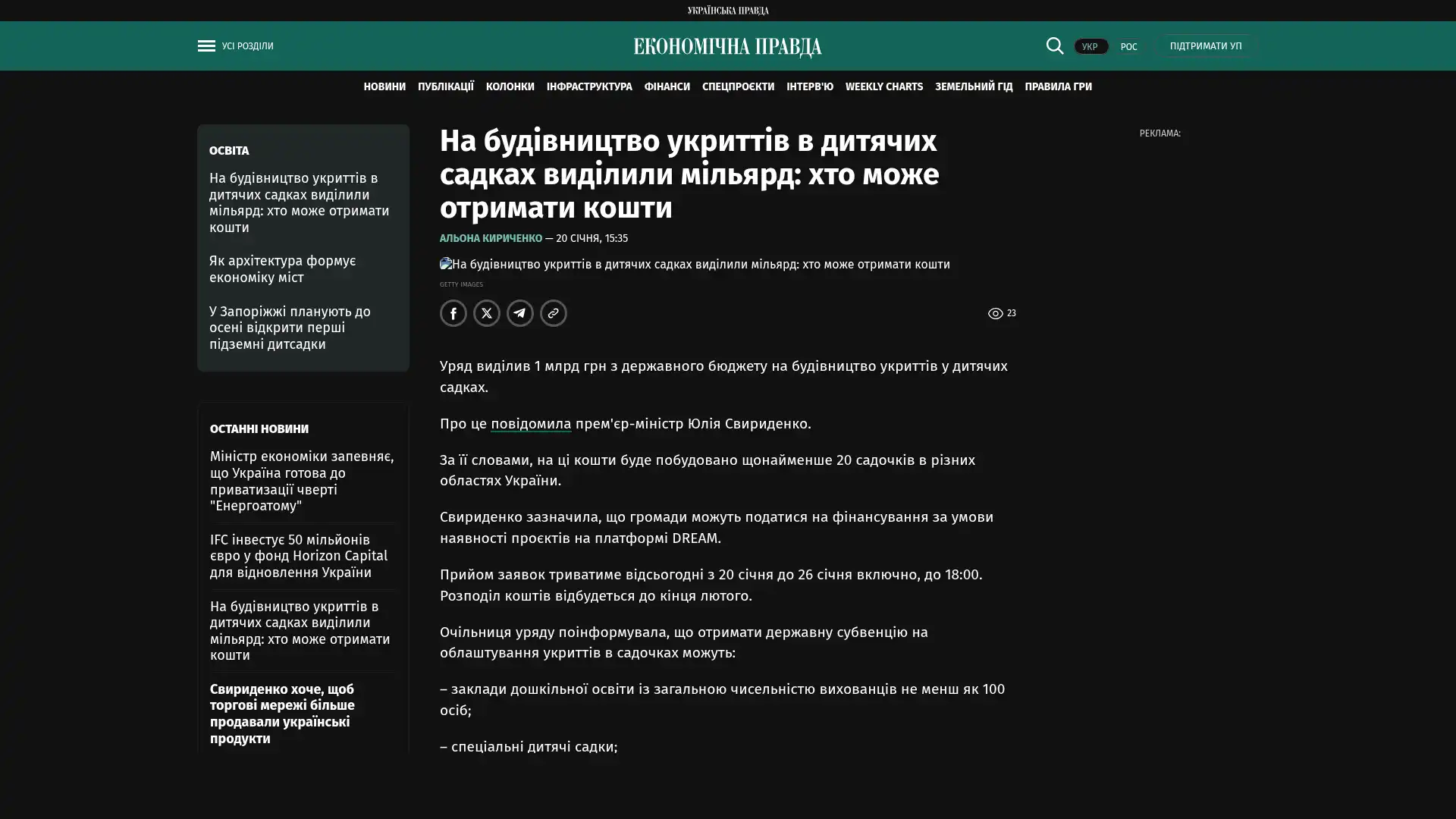Open news about IFC investing in Horizon Capital
This screenshot has width=1456, height=819.
(x=298, y=556)
